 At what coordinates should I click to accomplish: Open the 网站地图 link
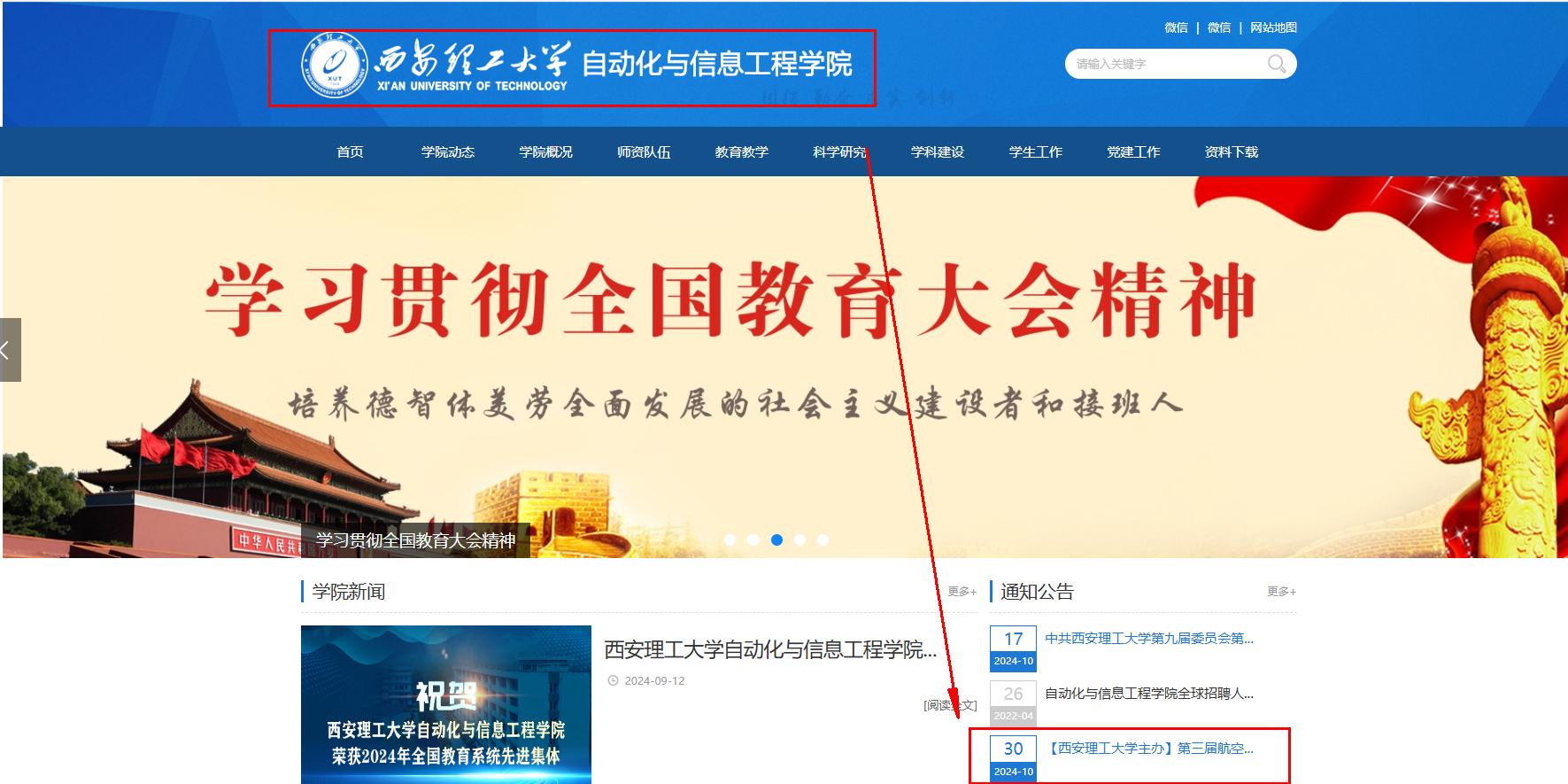(x=1273, y=27)
